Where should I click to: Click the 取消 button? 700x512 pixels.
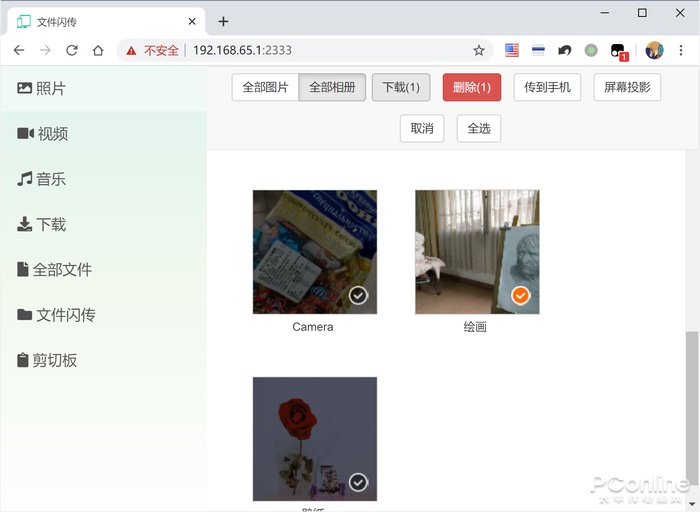(422, 129)
